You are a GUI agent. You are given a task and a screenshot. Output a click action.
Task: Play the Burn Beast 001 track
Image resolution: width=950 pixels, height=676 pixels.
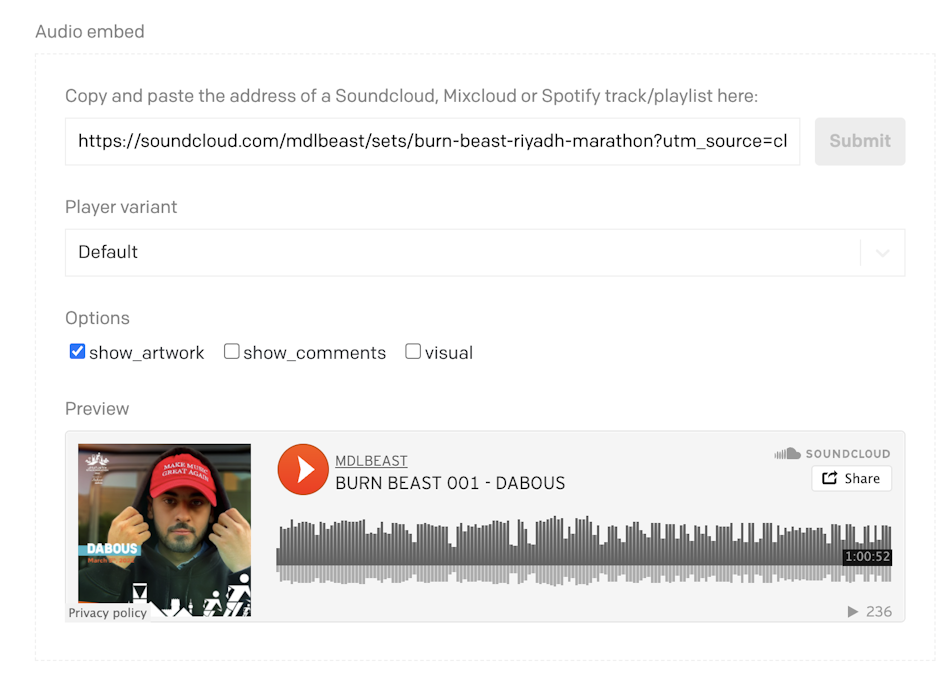[303, 469]
